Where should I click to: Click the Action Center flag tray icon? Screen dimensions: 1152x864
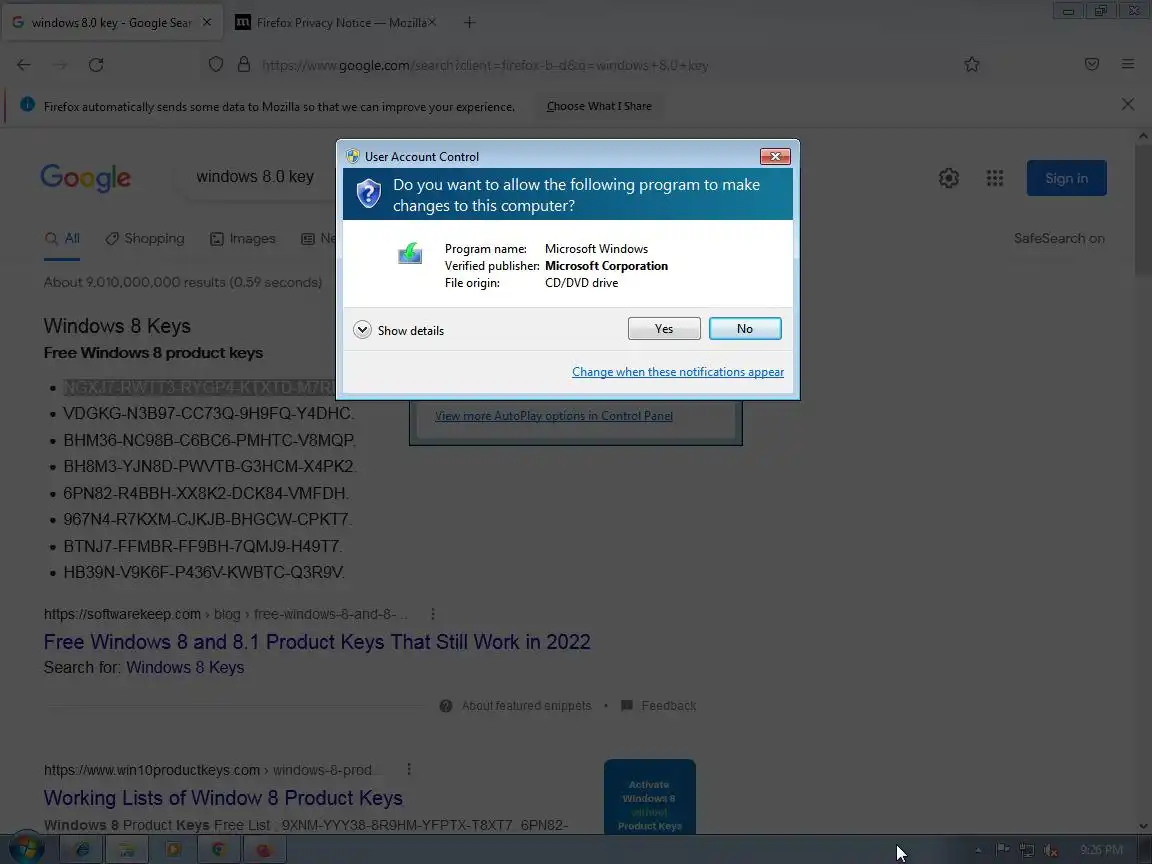point(1002,850)
